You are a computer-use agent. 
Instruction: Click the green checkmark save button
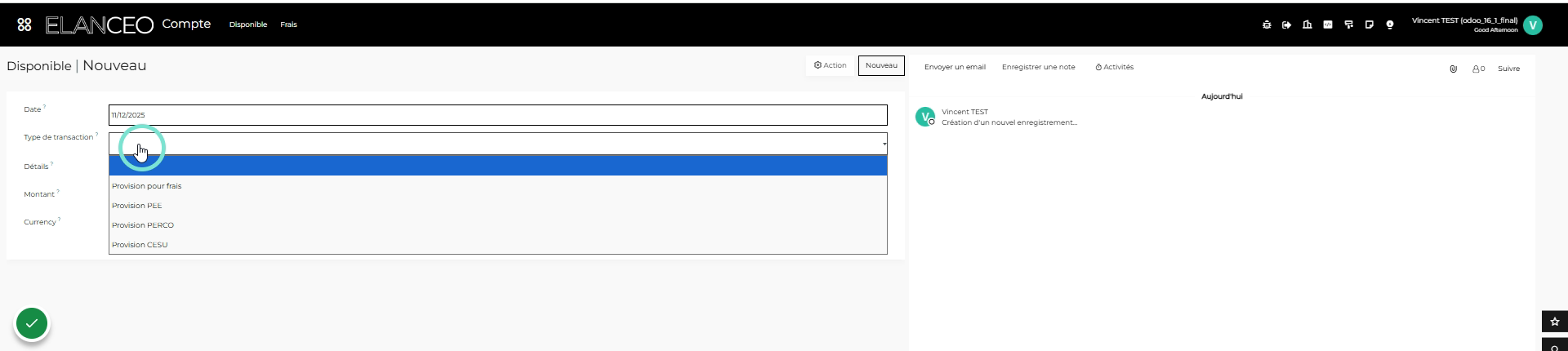32,324
